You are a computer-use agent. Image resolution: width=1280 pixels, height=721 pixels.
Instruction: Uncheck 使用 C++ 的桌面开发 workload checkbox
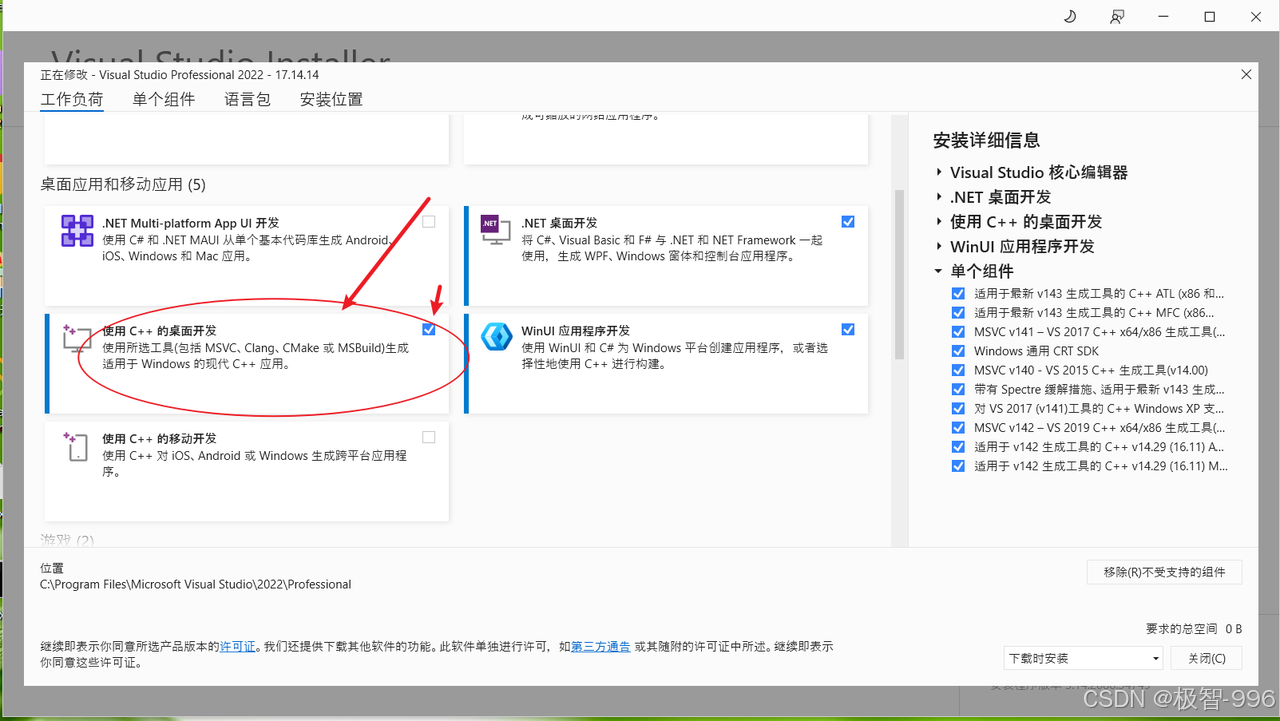click(429, 330)
